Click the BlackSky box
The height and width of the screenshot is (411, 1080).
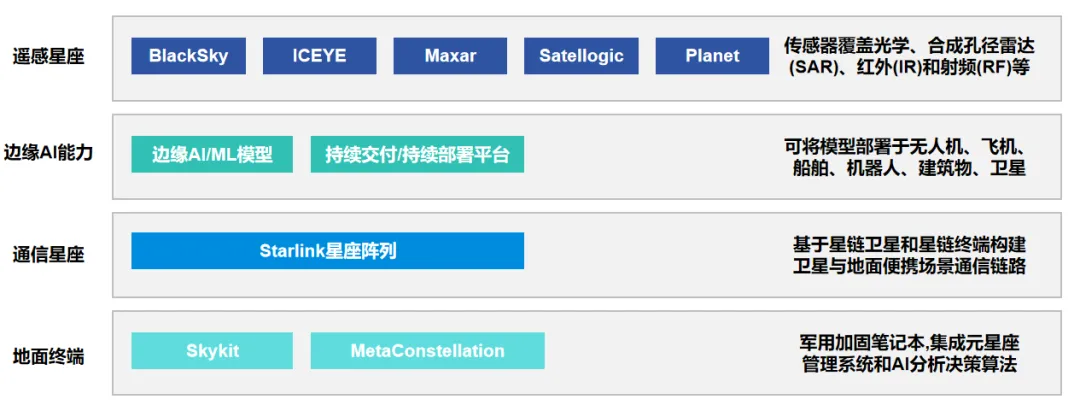(x=188, y=56)
